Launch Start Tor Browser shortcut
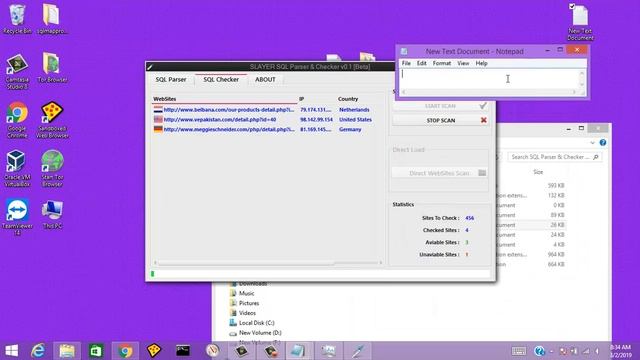Screen dimensions: 640x360 [x=52, y=169]
